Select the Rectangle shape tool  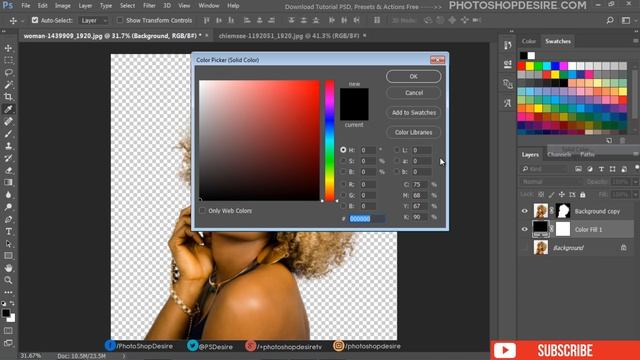pos(8,256)
